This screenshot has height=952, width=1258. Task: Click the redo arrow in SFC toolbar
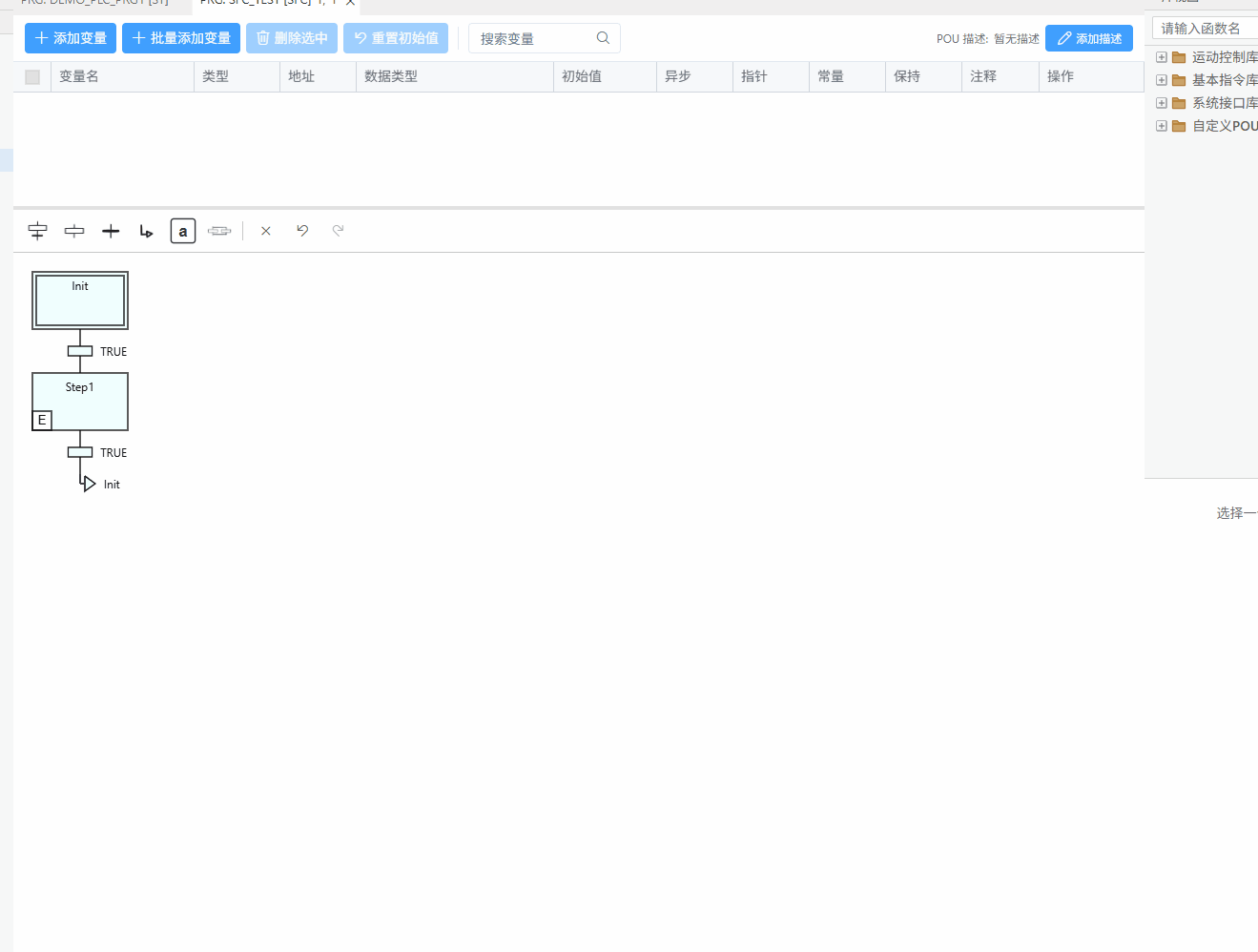click(x=338, y=230)
